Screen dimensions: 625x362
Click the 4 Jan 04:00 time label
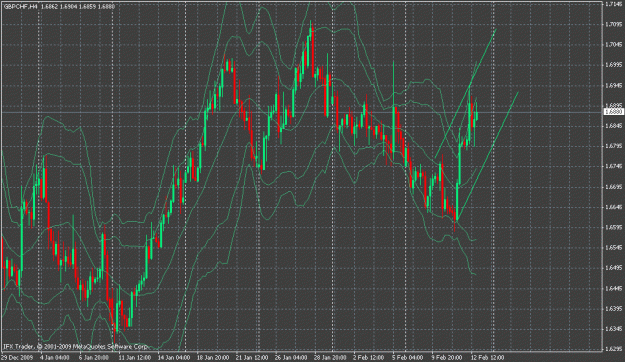(x=54, y=357)
